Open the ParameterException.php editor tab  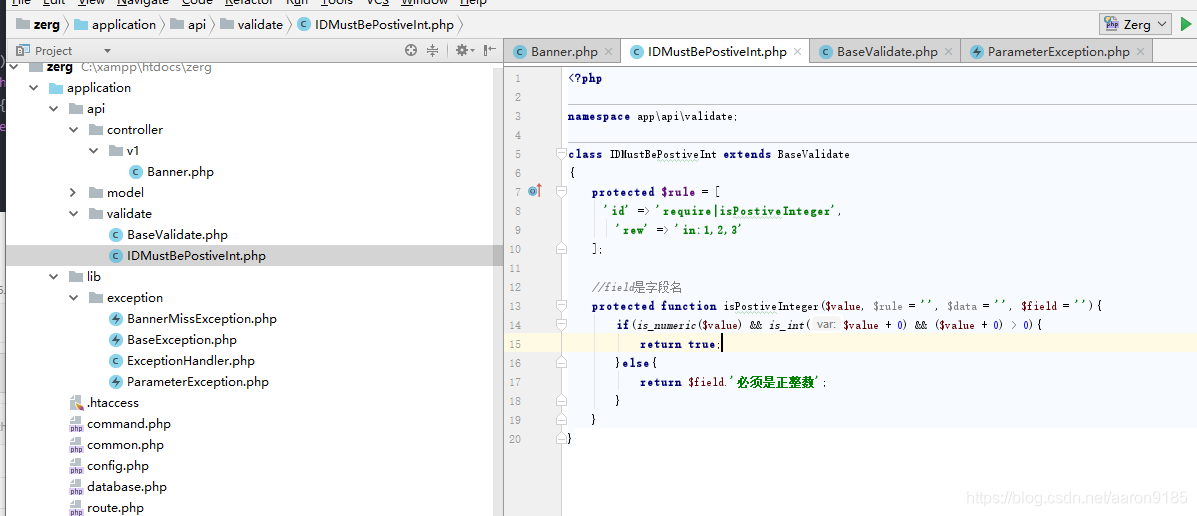[1058, 52]
